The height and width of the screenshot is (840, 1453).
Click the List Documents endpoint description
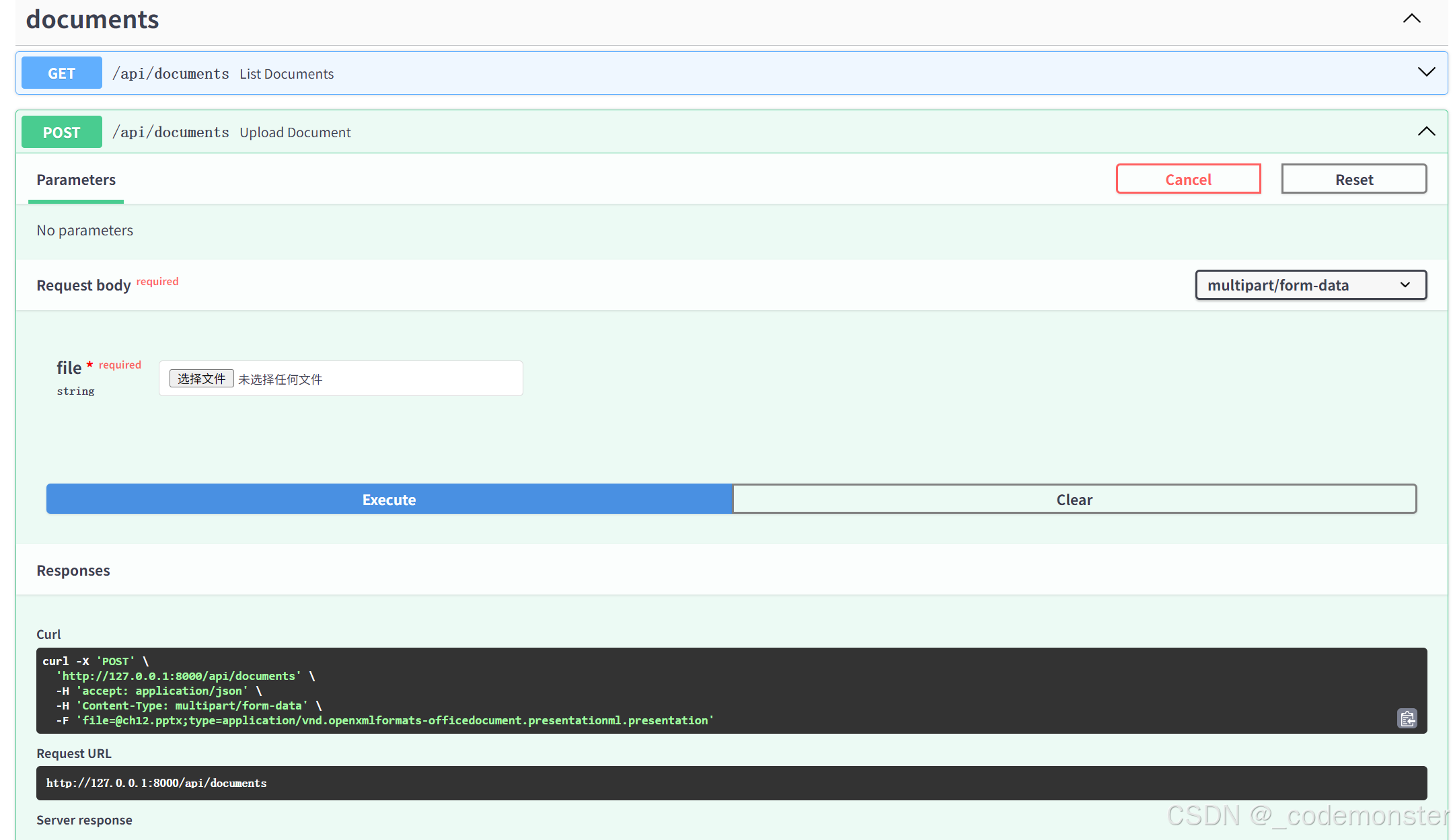287,74
